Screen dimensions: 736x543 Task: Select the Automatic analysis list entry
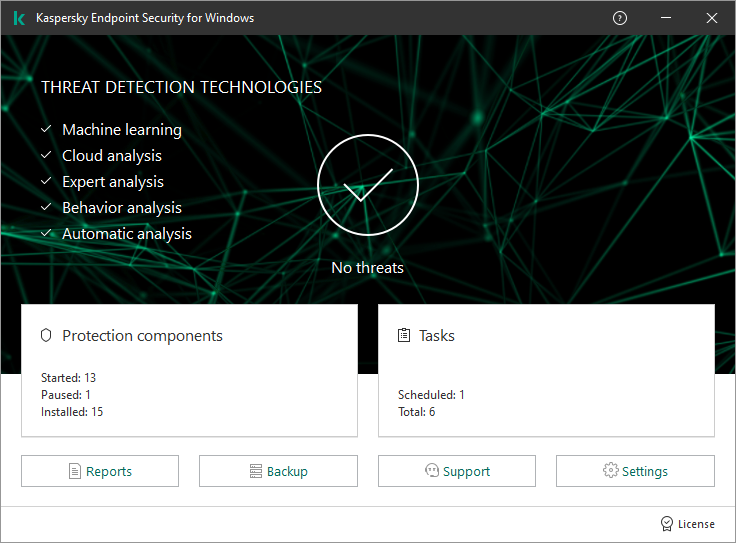point(126,234)
